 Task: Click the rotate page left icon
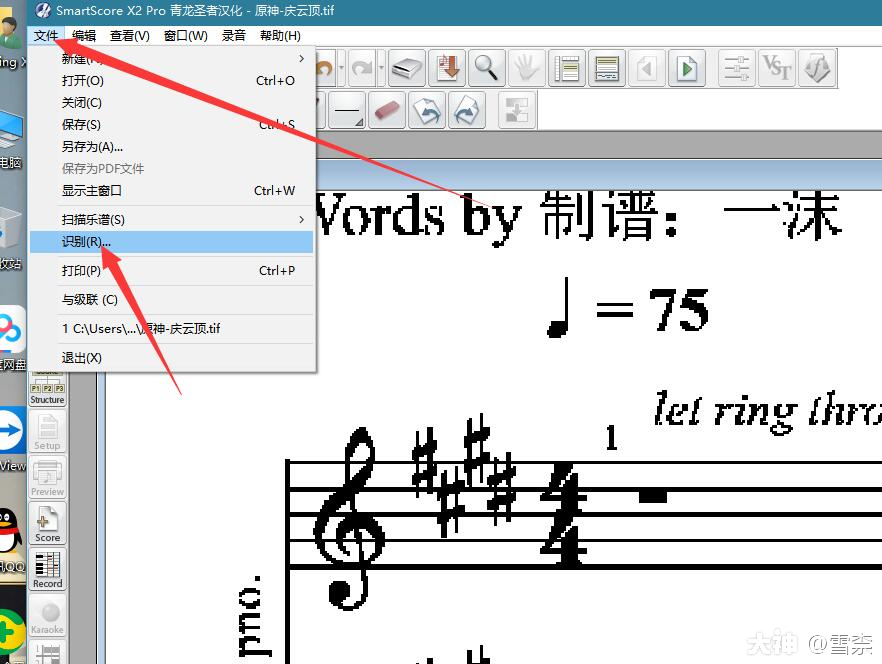tap(427, 110)
